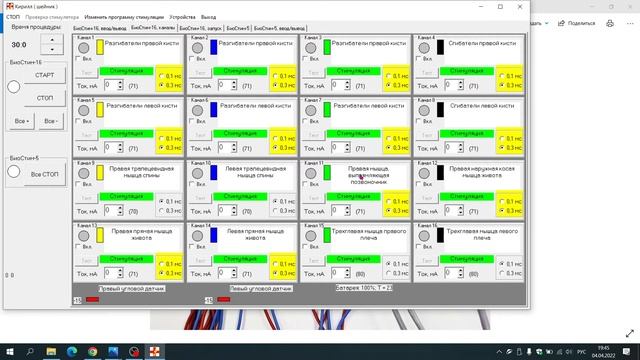Click the Канал 16 round indicator
640x360 pixels.
[x=424, y=236]
